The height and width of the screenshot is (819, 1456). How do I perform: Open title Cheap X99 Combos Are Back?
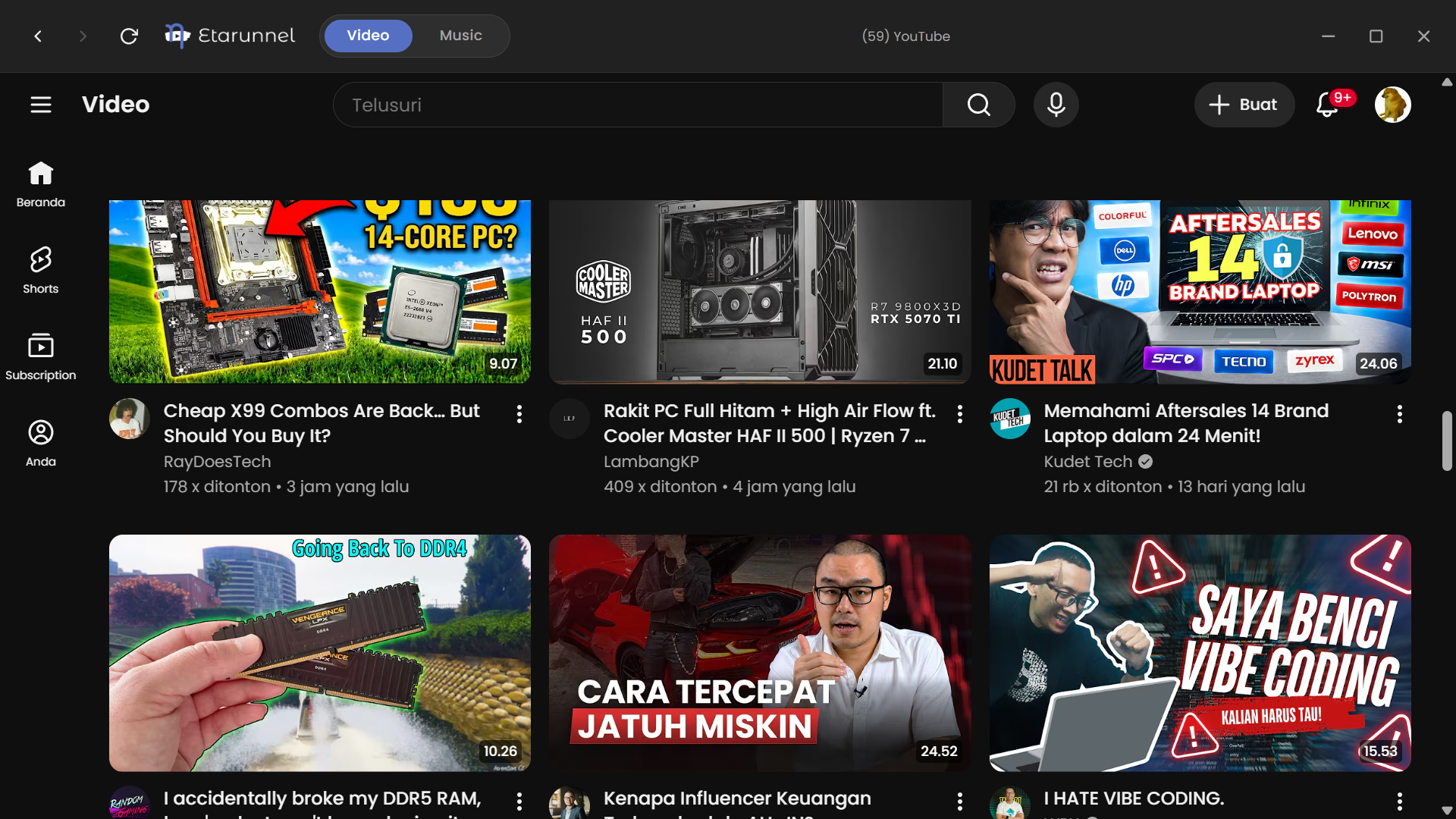322,423
